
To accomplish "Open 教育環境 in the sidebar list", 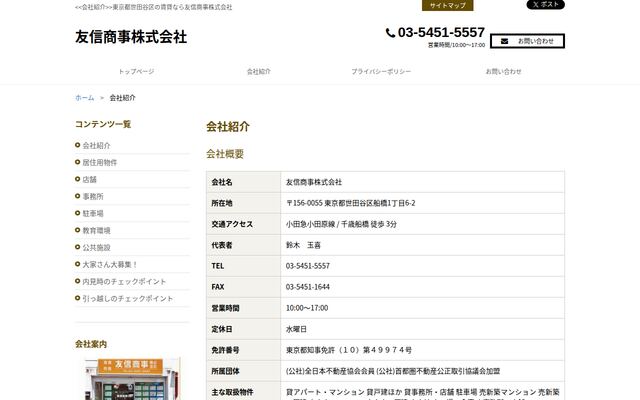I will [x=96, y=231].
